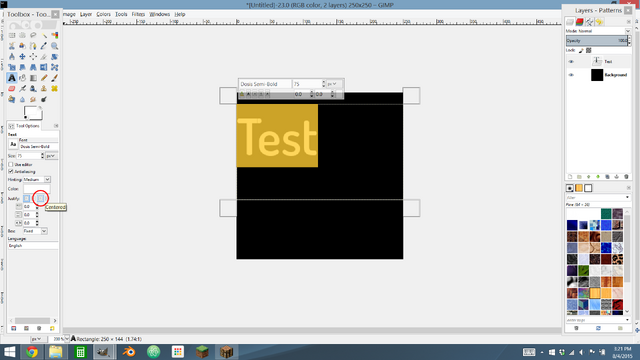
Task: Duplicate the selected layer
Action: click(x=607, y=177)
